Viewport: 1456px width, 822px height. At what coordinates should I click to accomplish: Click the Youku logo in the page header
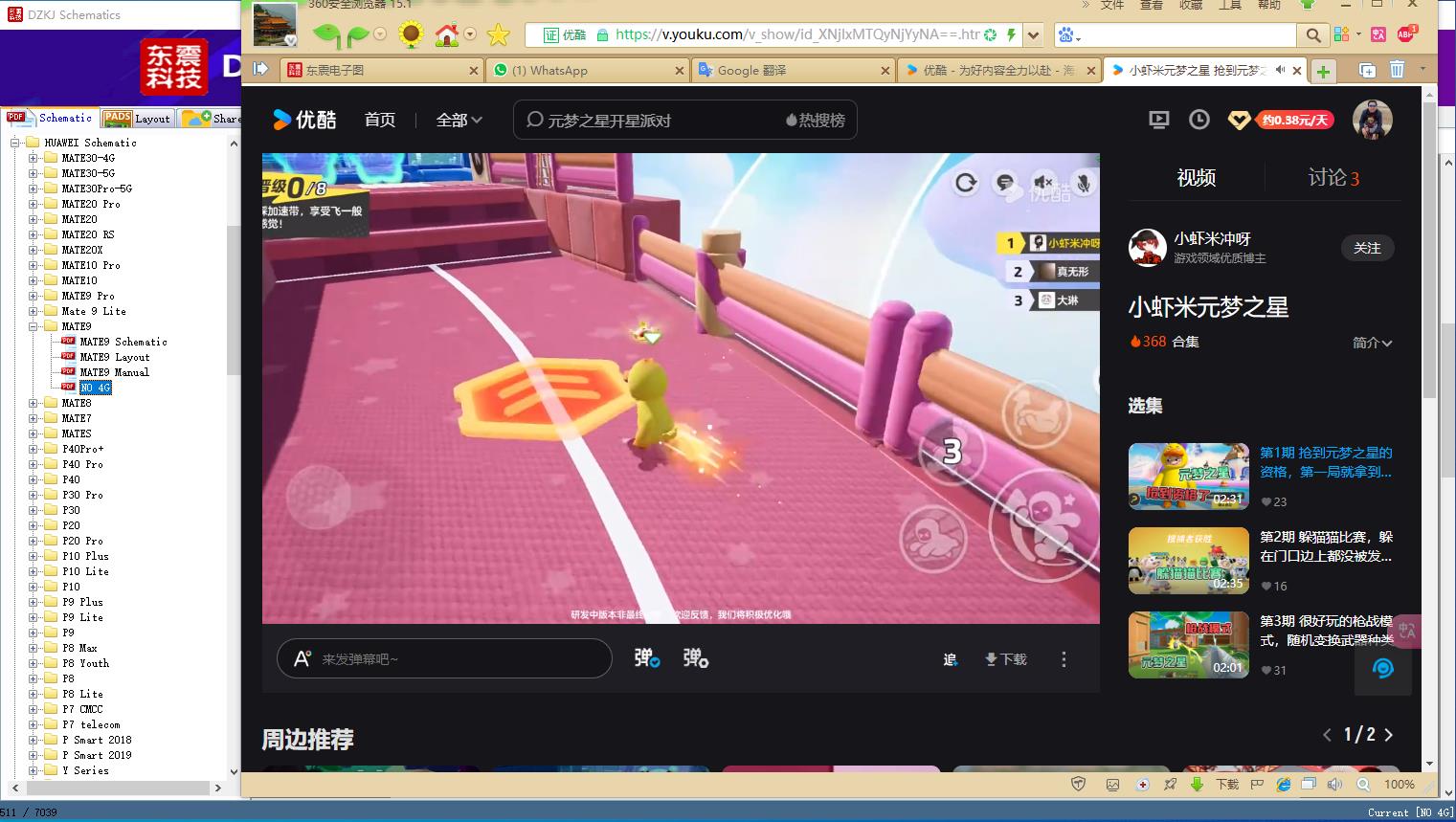304,120
